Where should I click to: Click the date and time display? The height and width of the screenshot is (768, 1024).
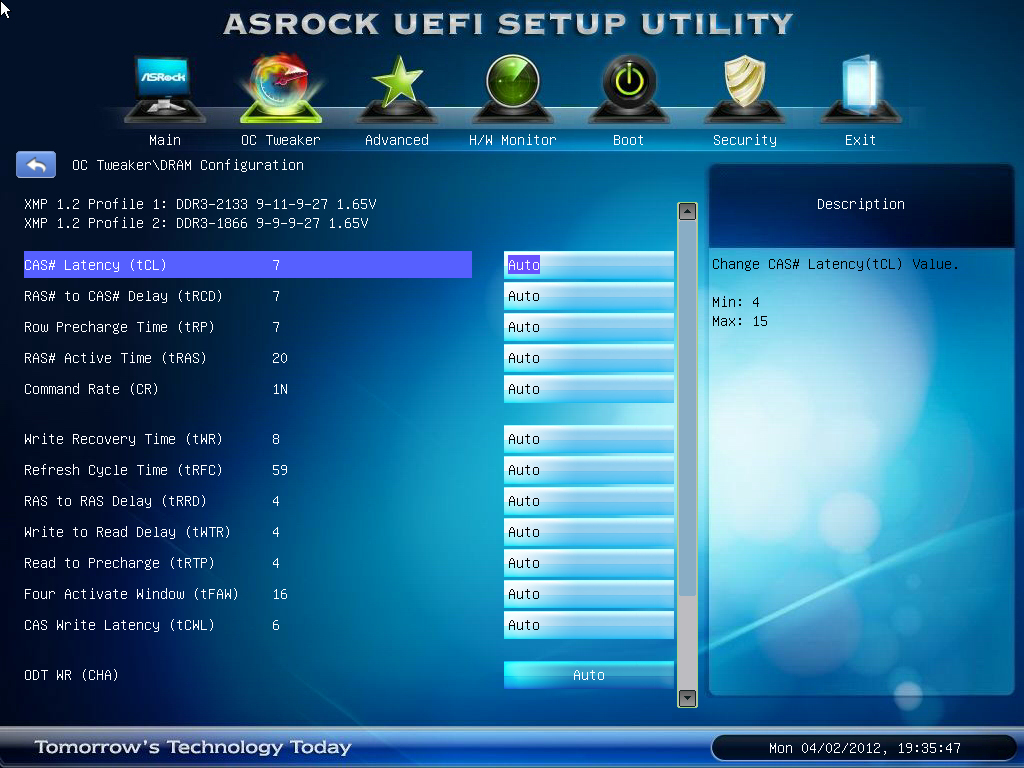[864, 748]
